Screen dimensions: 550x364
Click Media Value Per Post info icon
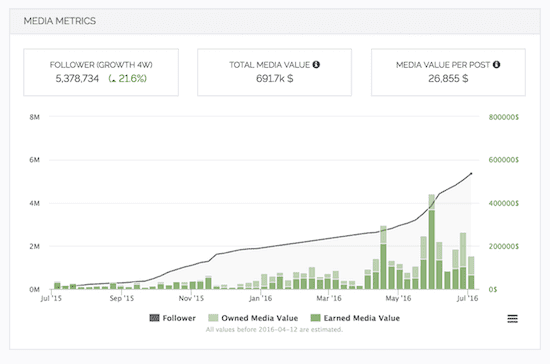[x=496, y=65]
